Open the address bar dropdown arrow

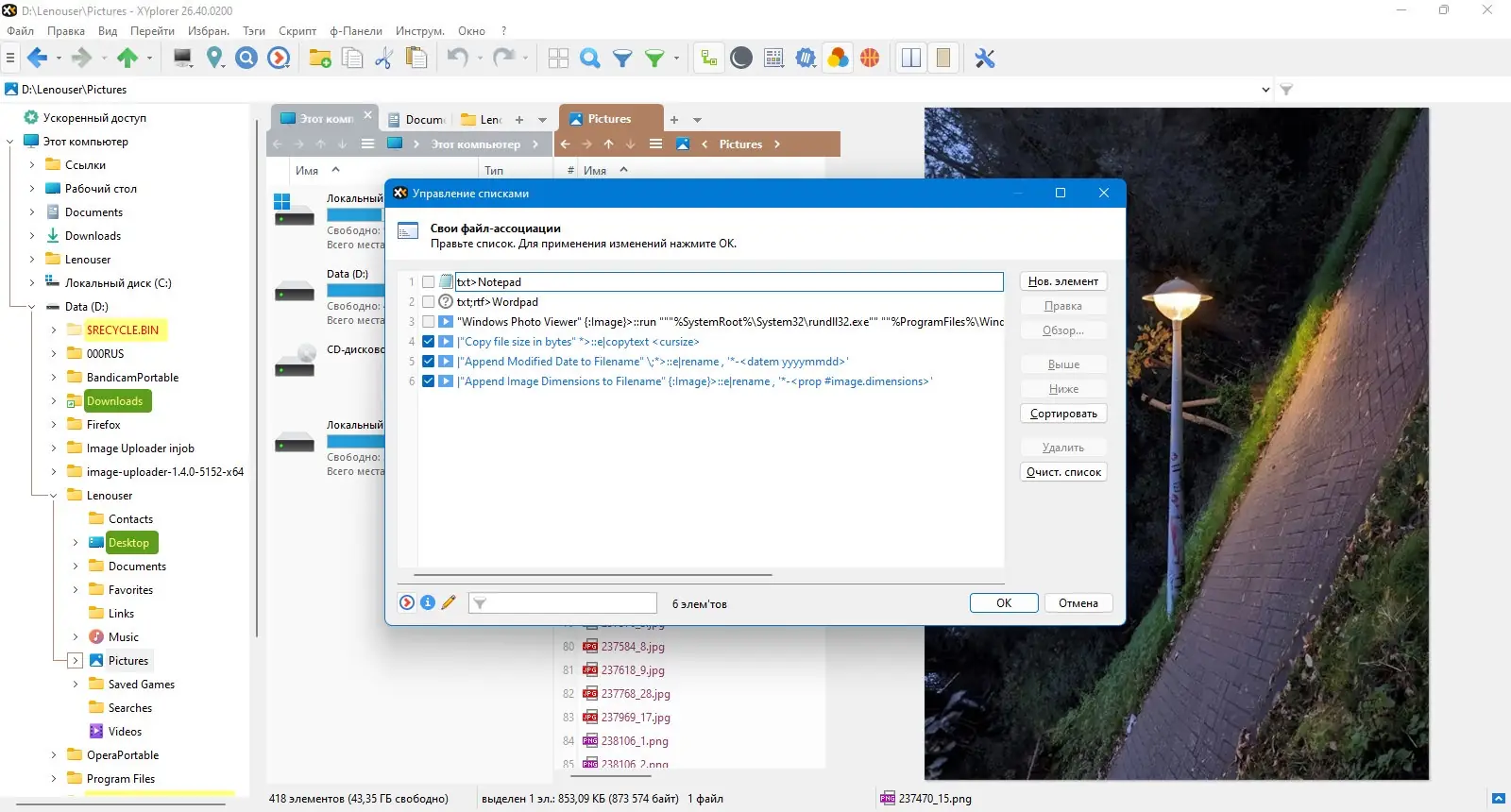click(x=1265, y=90)
